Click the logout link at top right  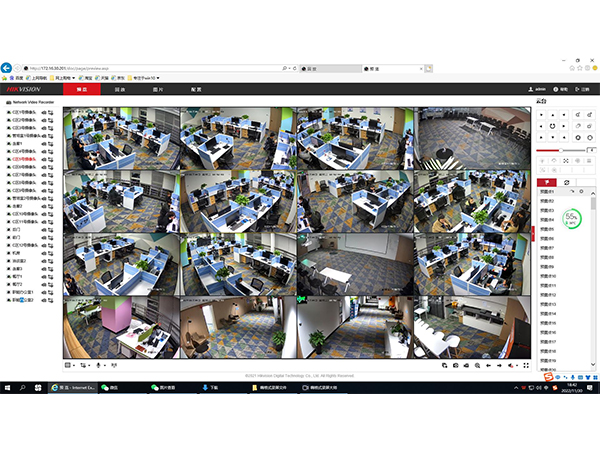click(582, 89)
